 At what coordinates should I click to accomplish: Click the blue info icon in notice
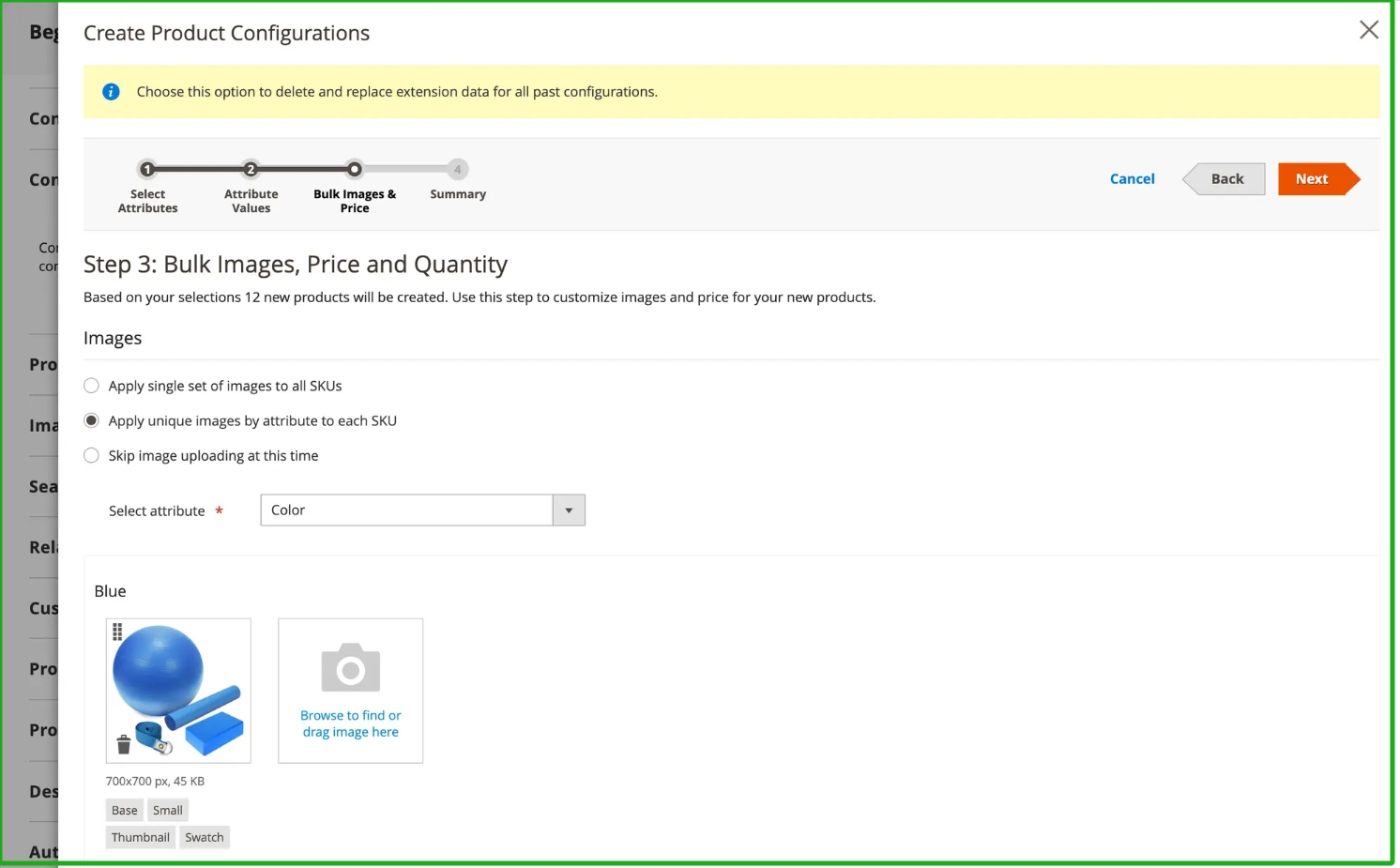click(x=111, y=92)
